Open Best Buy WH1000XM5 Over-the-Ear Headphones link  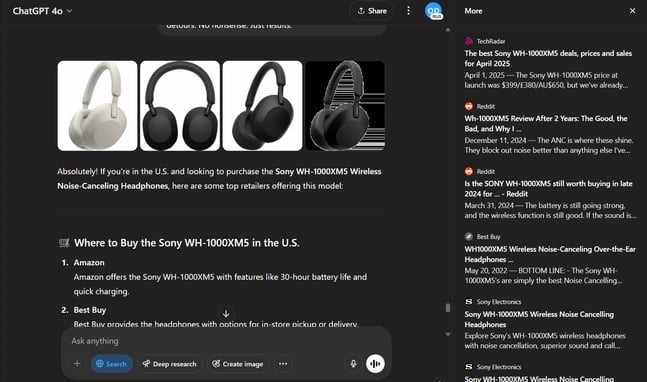point(550,254)
